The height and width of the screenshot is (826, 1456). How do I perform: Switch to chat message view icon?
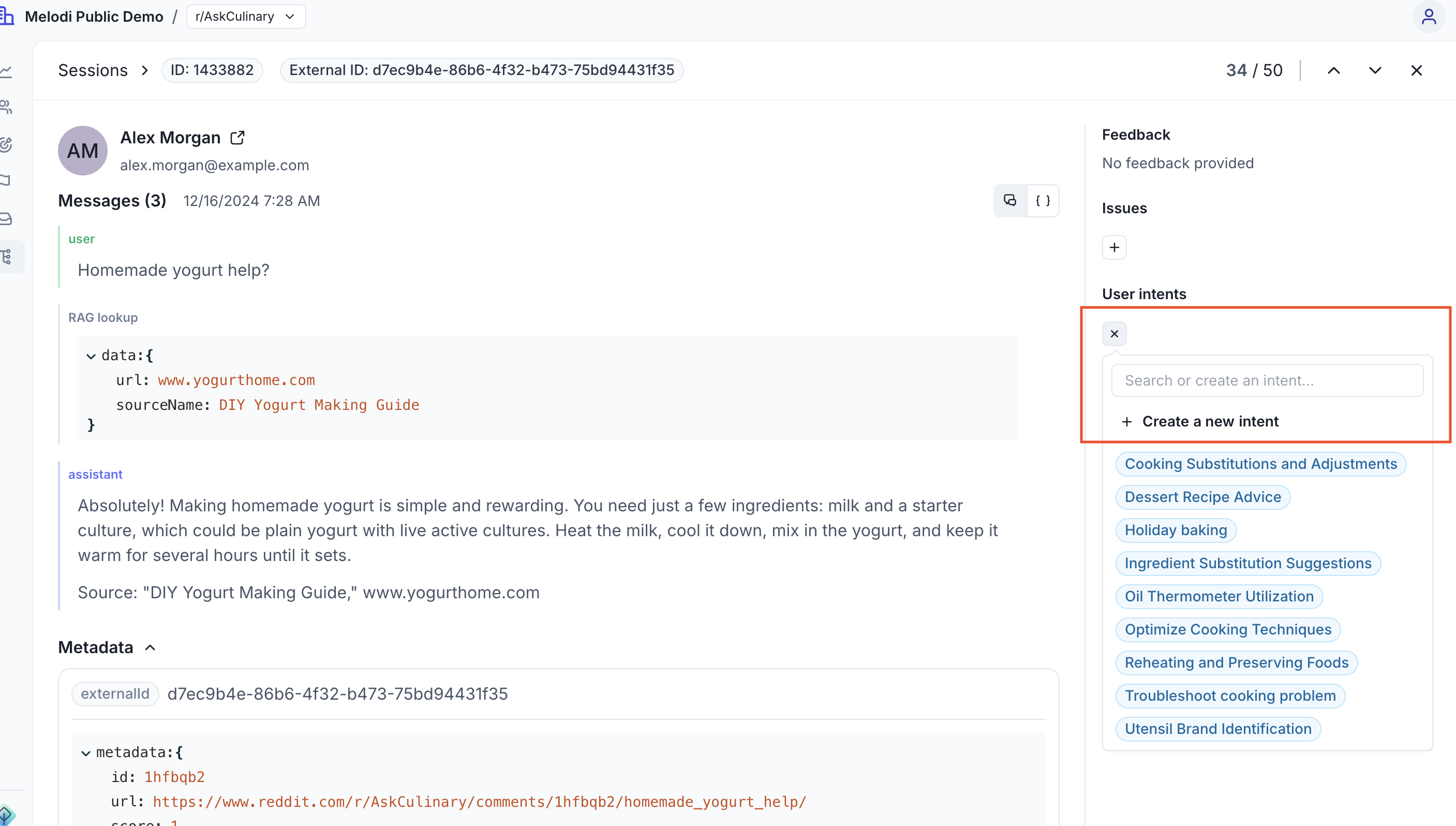[1010, 200]
